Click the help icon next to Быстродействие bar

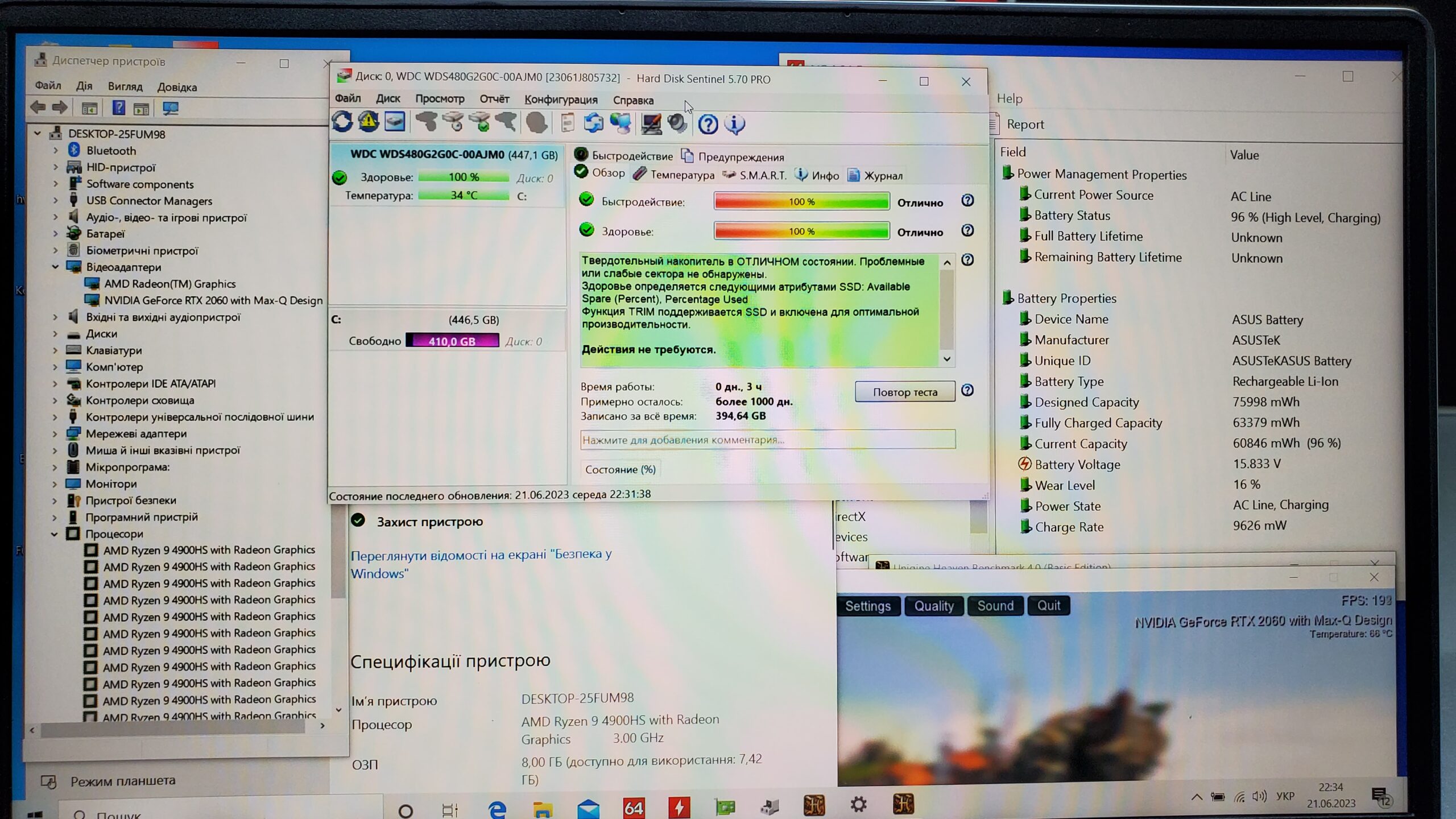967,201
